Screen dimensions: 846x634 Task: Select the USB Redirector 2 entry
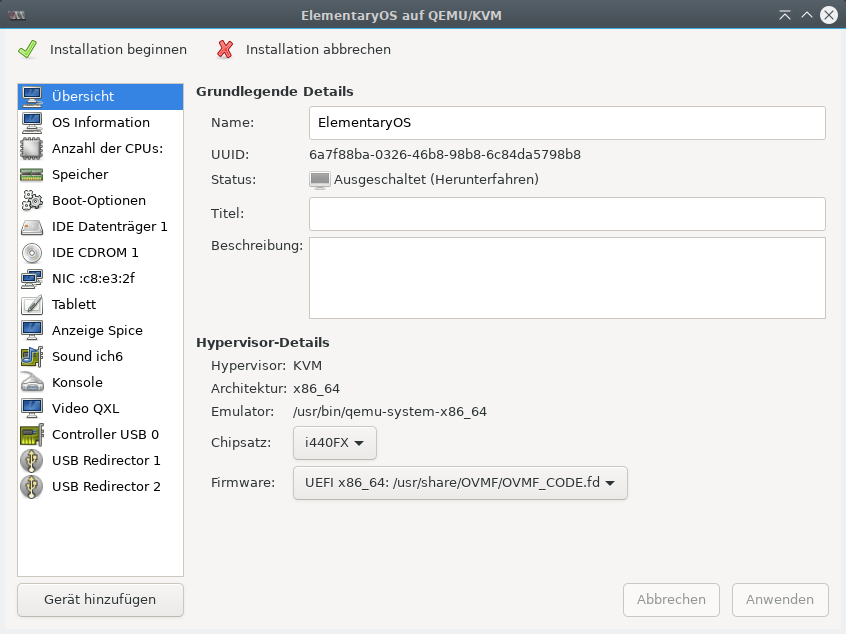pos(100,486)
